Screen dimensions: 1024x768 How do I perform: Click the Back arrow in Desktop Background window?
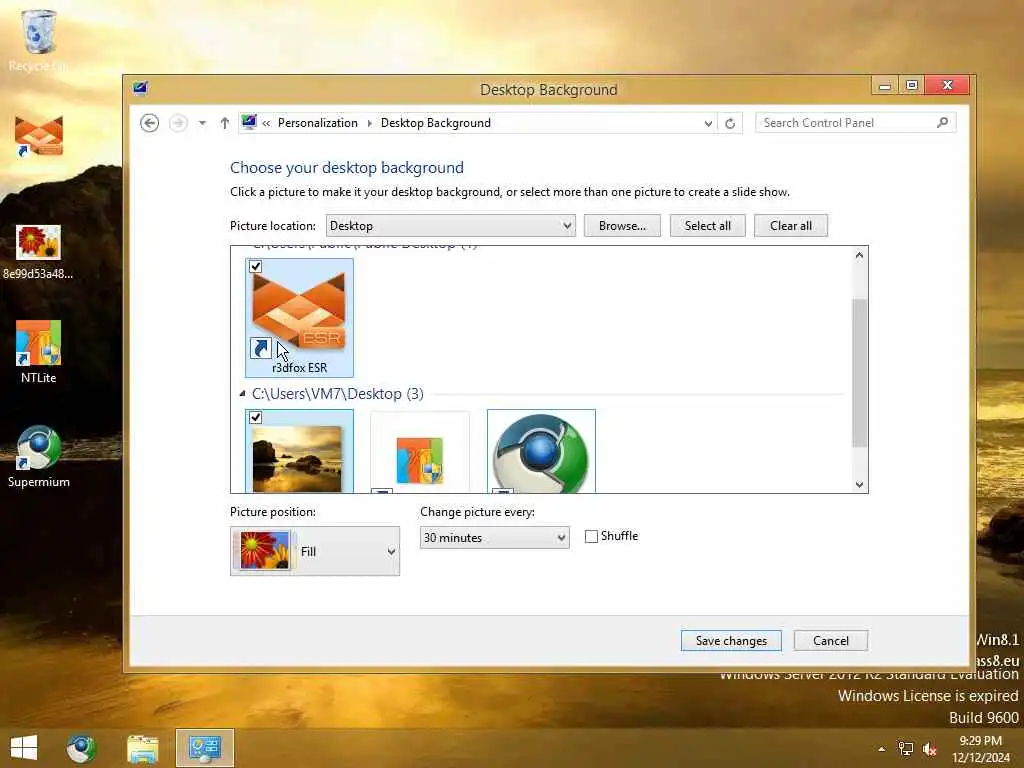tap(150, 123)
